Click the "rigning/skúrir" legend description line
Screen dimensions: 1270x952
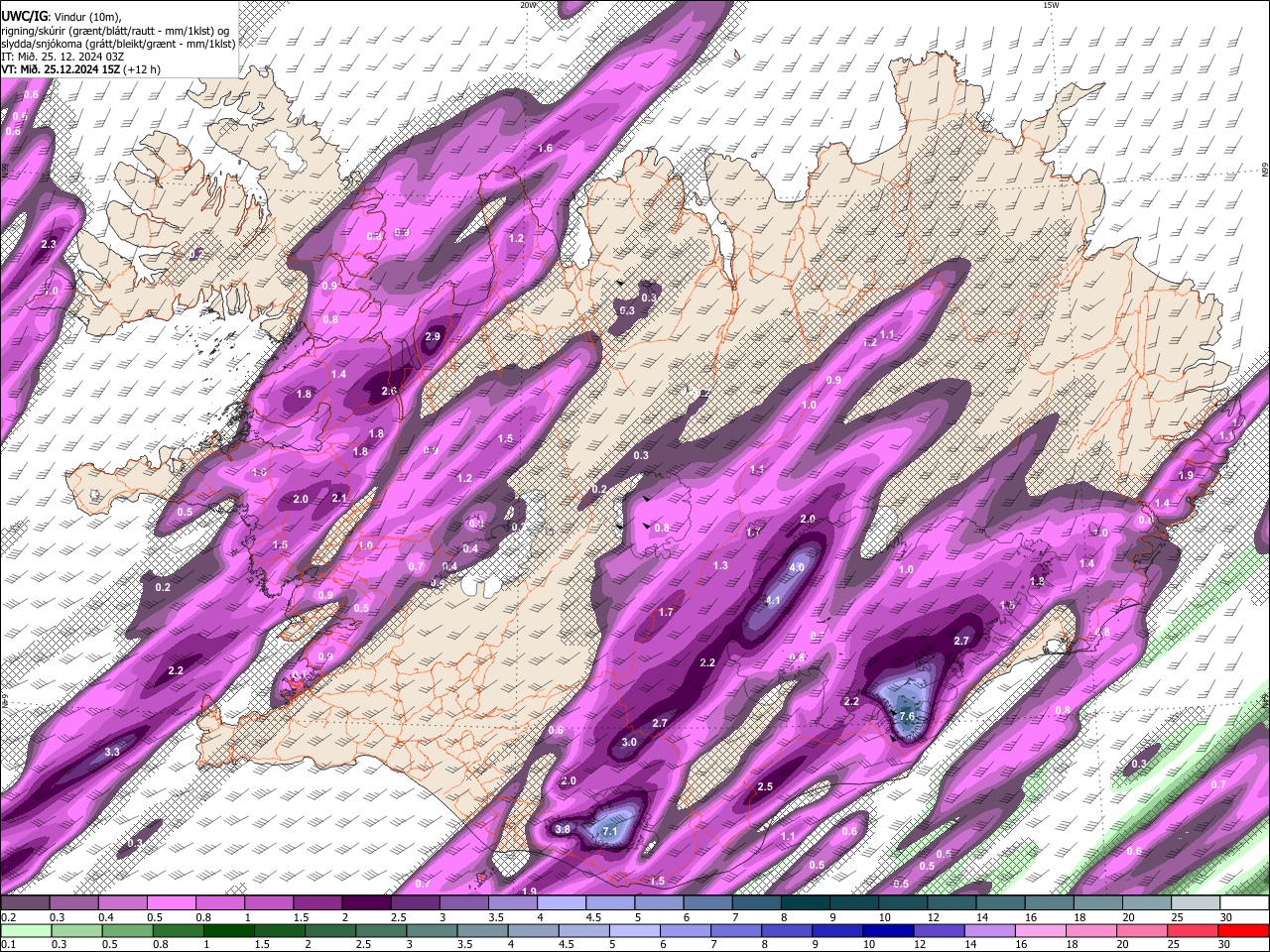[x=116, y=31]
